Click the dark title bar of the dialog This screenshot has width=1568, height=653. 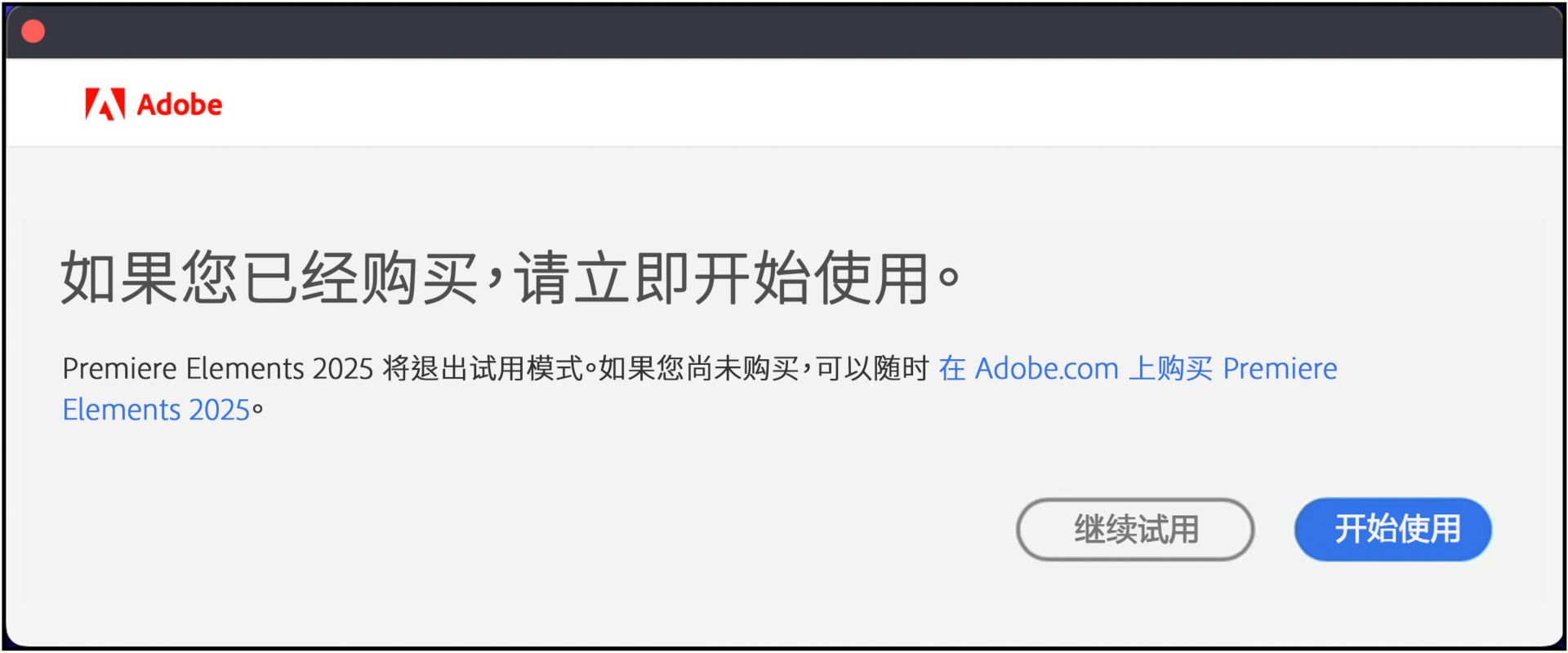tap(784, 31)
